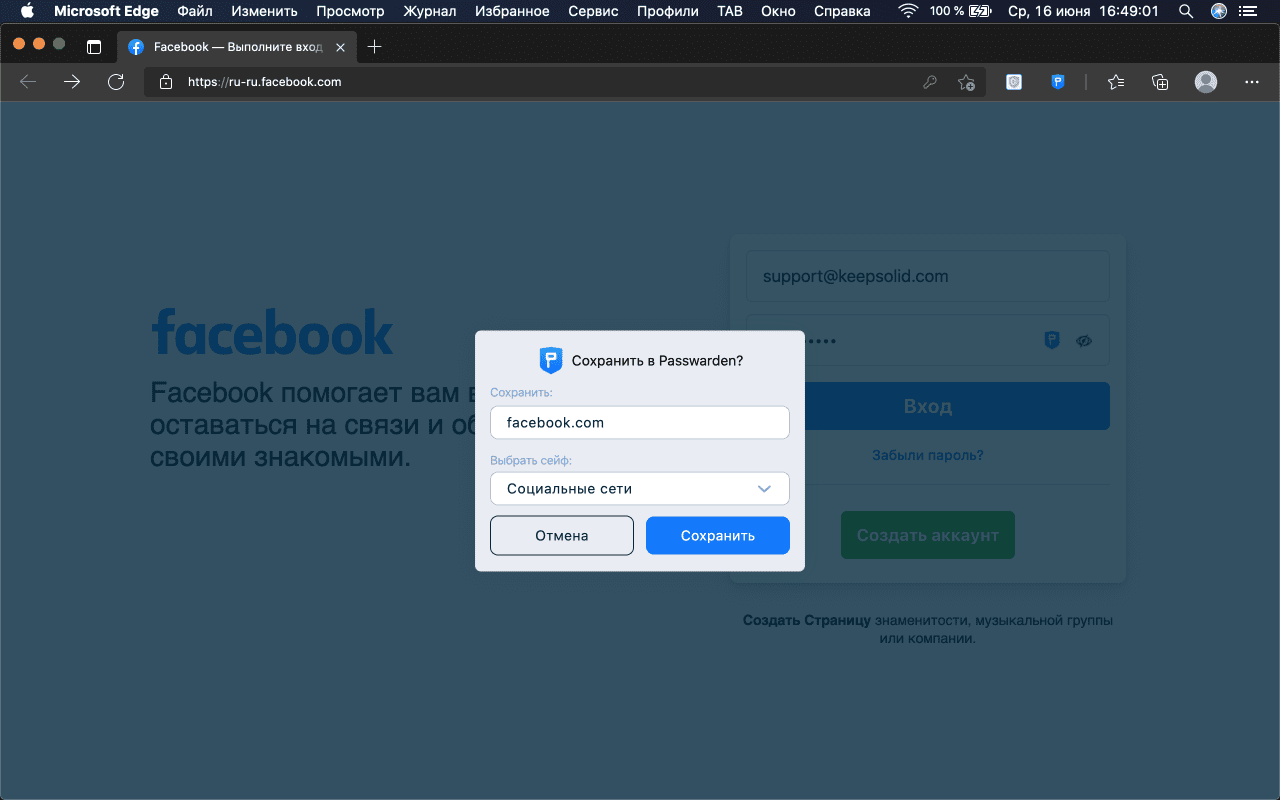Toggle password visibility eye icon

(x=1084, y=341)
